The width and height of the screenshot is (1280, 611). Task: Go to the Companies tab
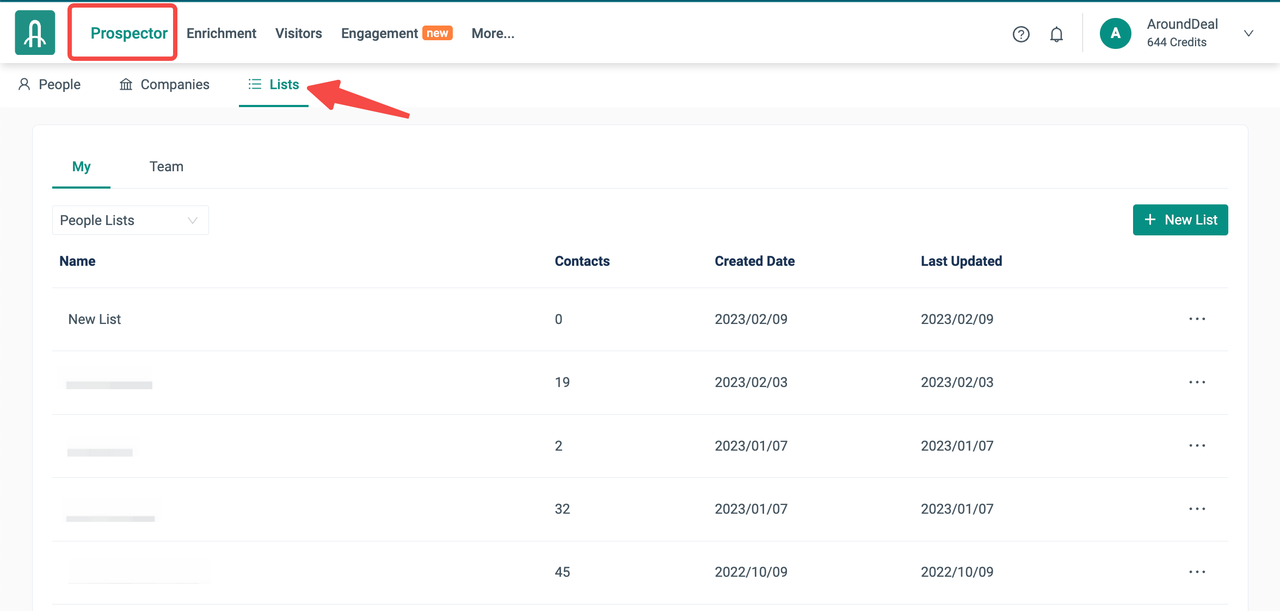pyautogui.click(x=164, y=85)
